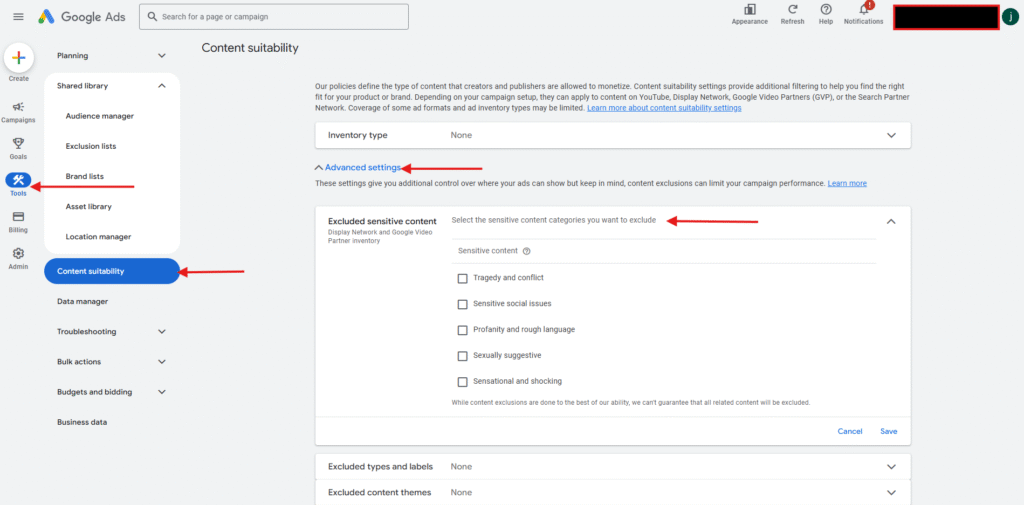Click the Sensitive content help icon
Screen dimensions: 1024x505
(x=526, y=251)
